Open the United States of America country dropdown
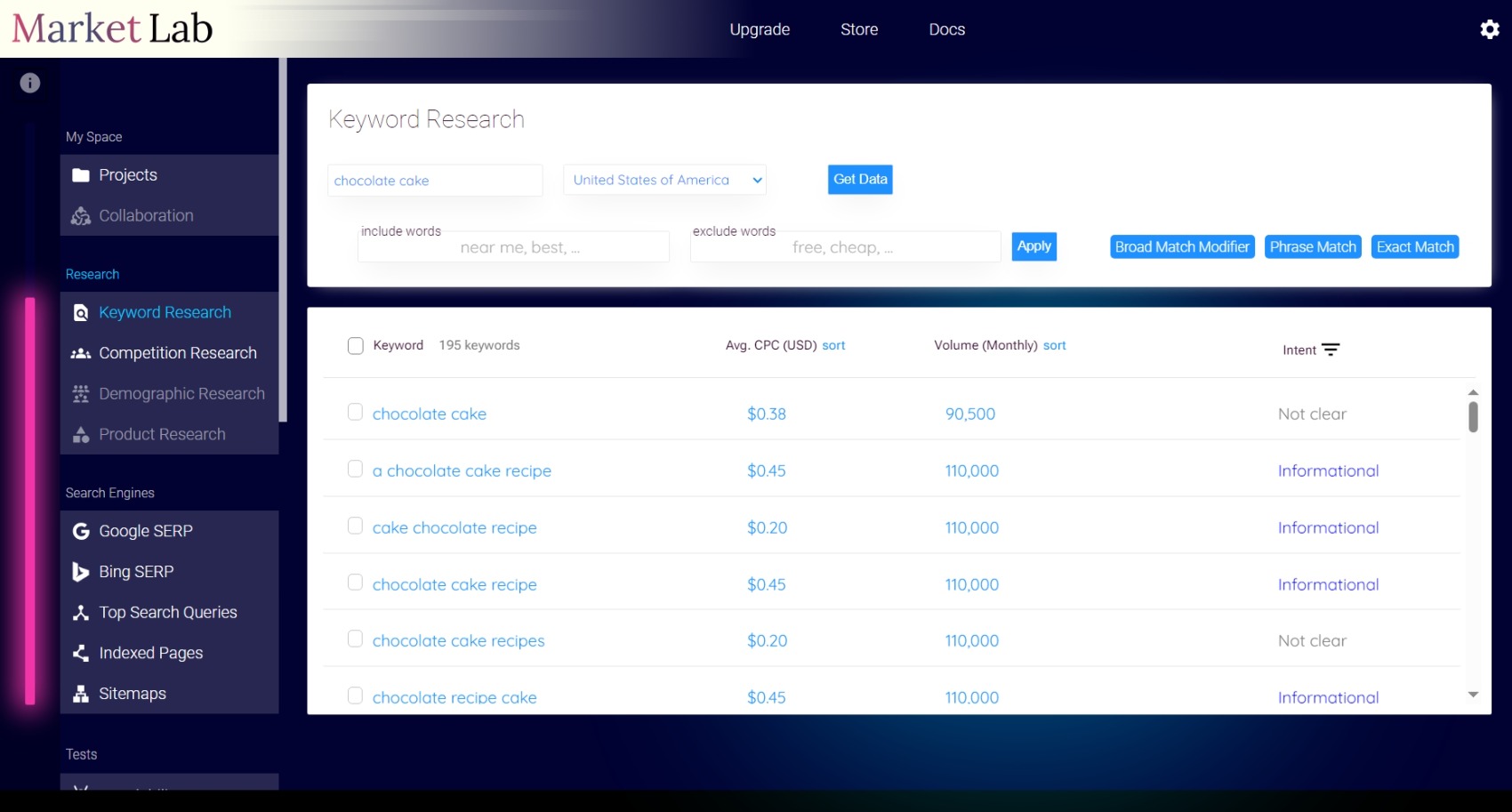This screenshot has height=812, width=1512. (665, 180)
